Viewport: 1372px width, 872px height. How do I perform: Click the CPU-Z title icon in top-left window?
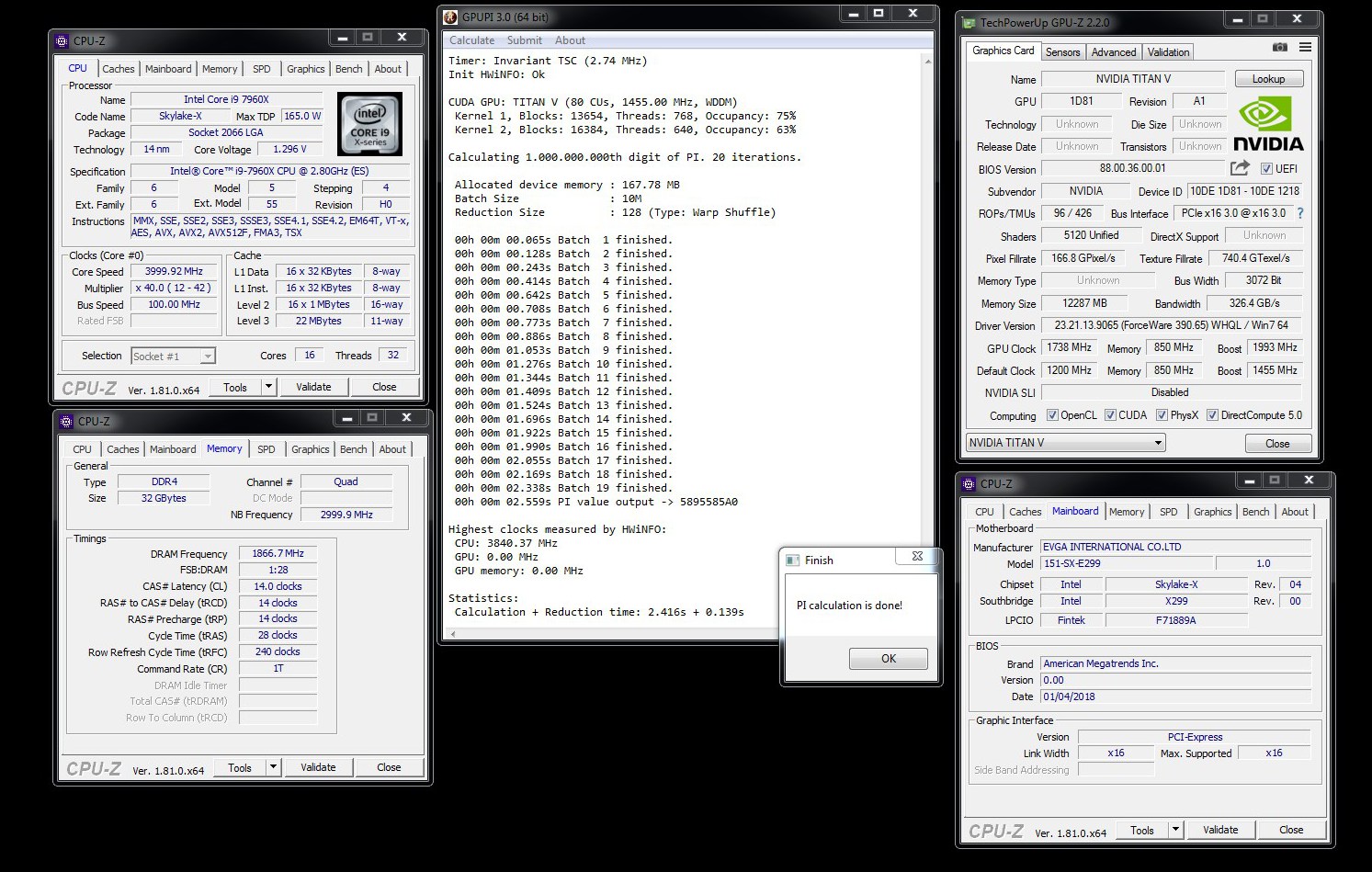pyautogui.click(x=62, y=40)
